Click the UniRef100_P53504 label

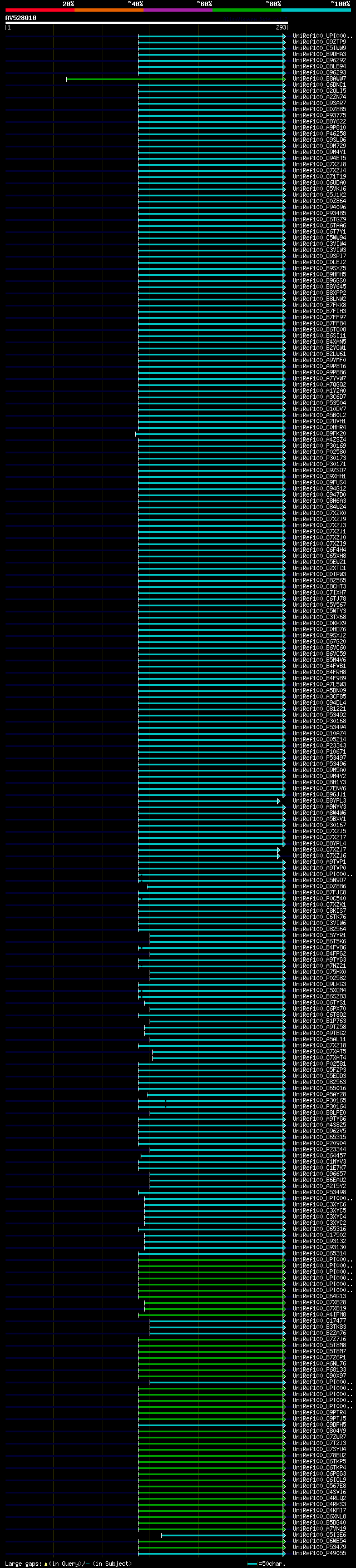point(319,403)
